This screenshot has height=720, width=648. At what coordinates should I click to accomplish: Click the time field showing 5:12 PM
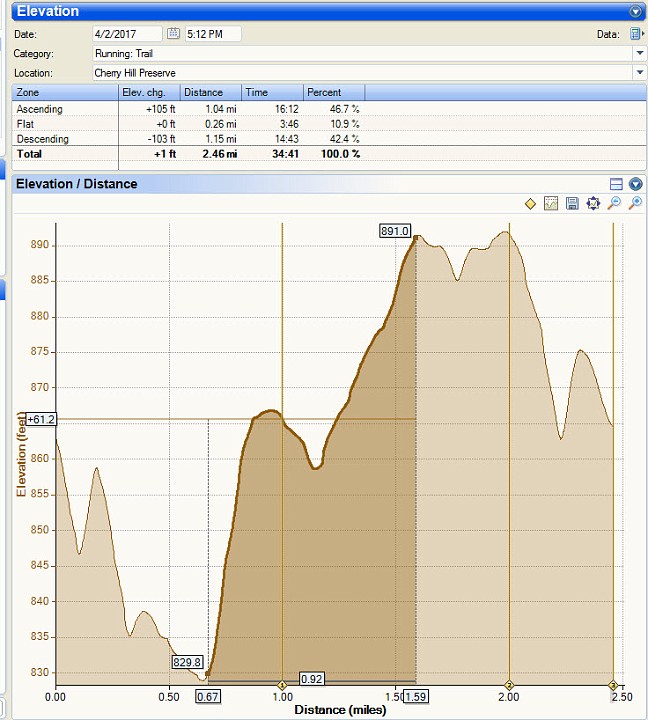coord(212,34)
